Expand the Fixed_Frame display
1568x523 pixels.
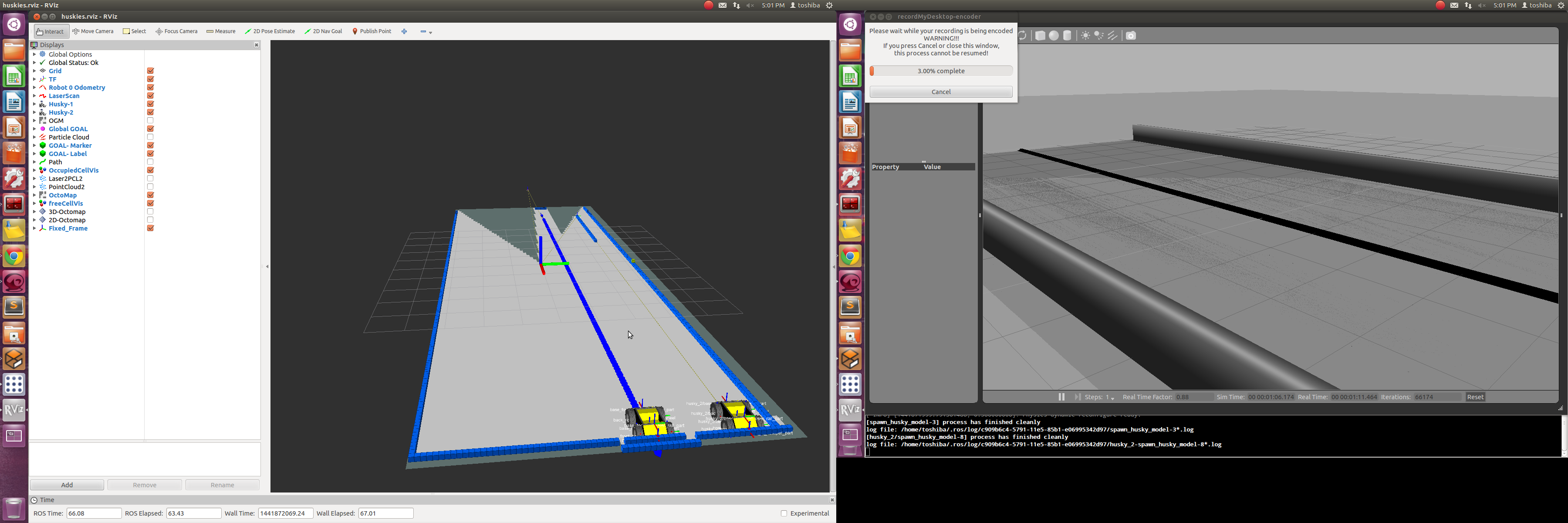(x=35, y=228)
